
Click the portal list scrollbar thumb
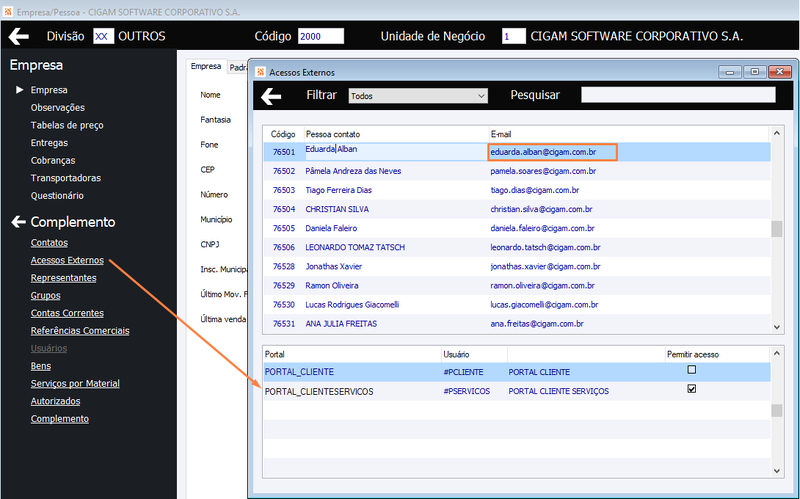[777, 410]
